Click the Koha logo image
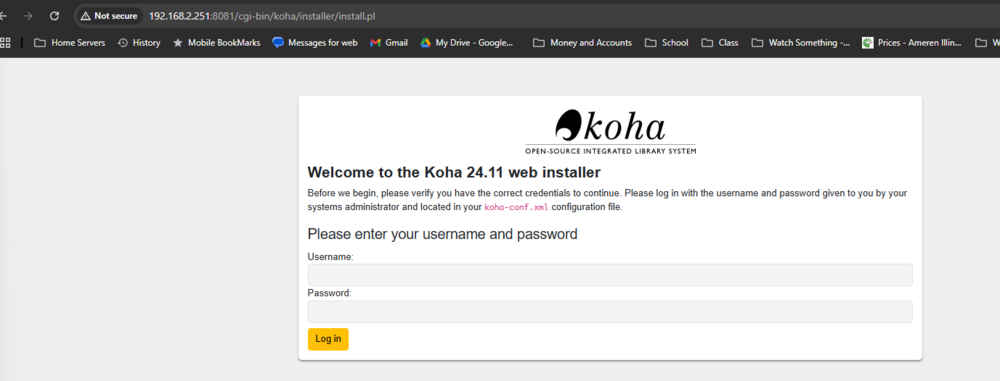1000x381 pixels. pyautogui.click(x=610, y=132)
